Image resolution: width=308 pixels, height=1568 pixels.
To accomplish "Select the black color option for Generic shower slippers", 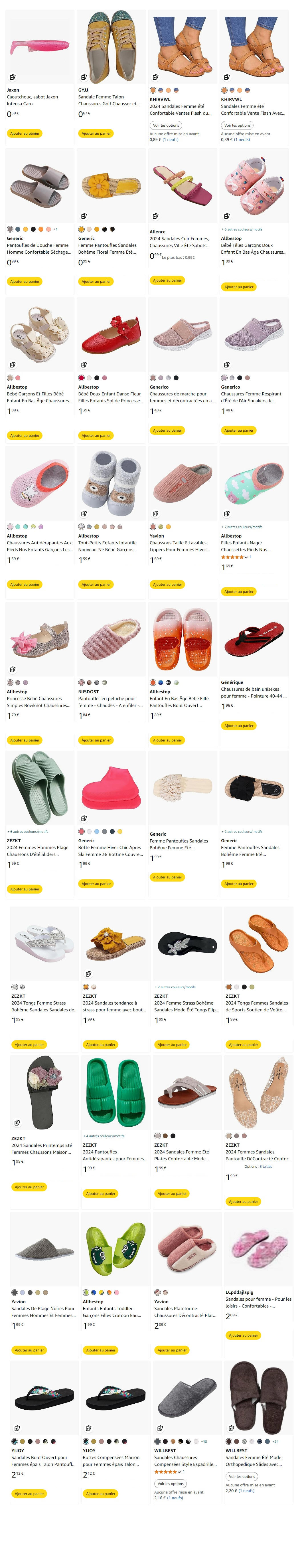I will [x=33, y=229].
